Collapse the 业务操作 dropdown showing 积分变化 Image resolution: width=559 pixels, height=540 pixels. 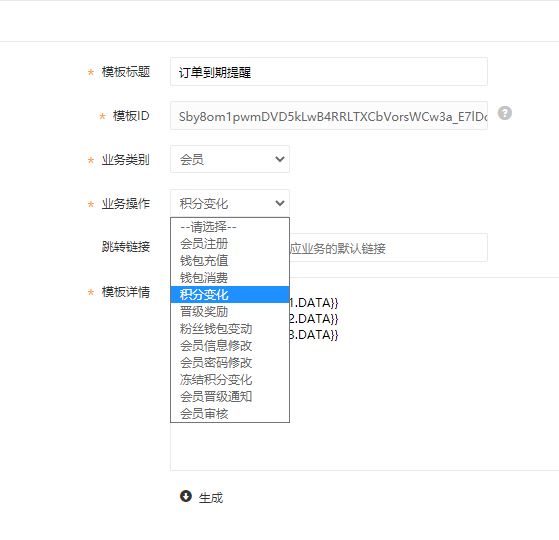(230, 203)
